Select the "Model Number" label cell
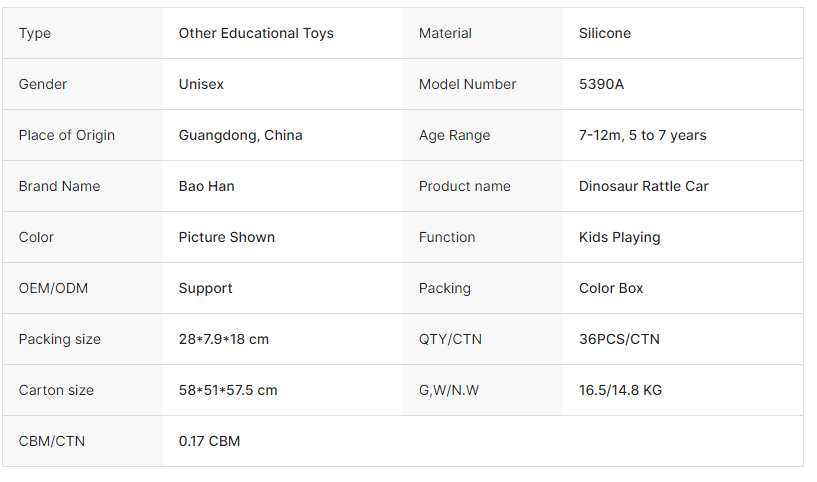The height and width of the screenshot is (482, 817). coord(467,84)
